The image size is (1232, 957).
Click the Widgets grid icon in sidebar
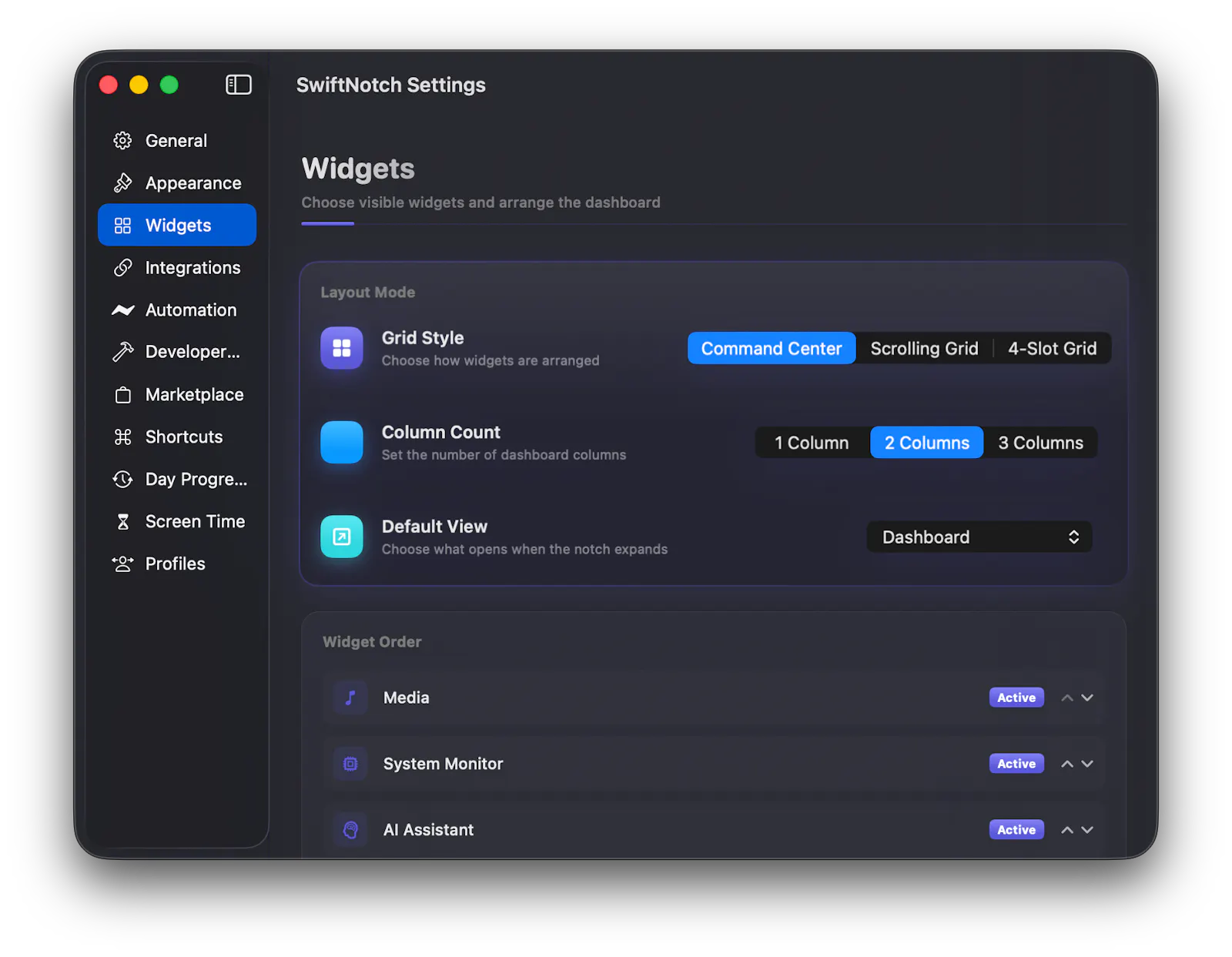pyautogui.click(x=122, y=226)
